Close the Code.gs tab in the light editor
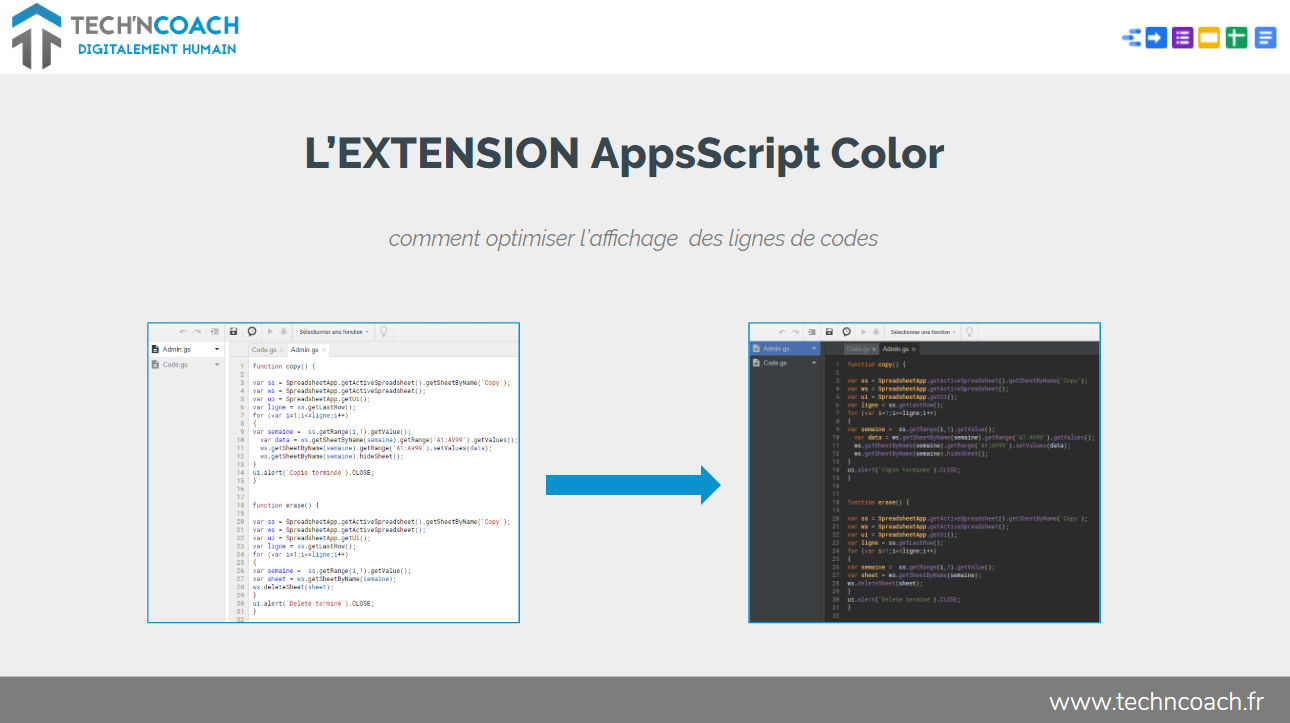 point(281,350)
